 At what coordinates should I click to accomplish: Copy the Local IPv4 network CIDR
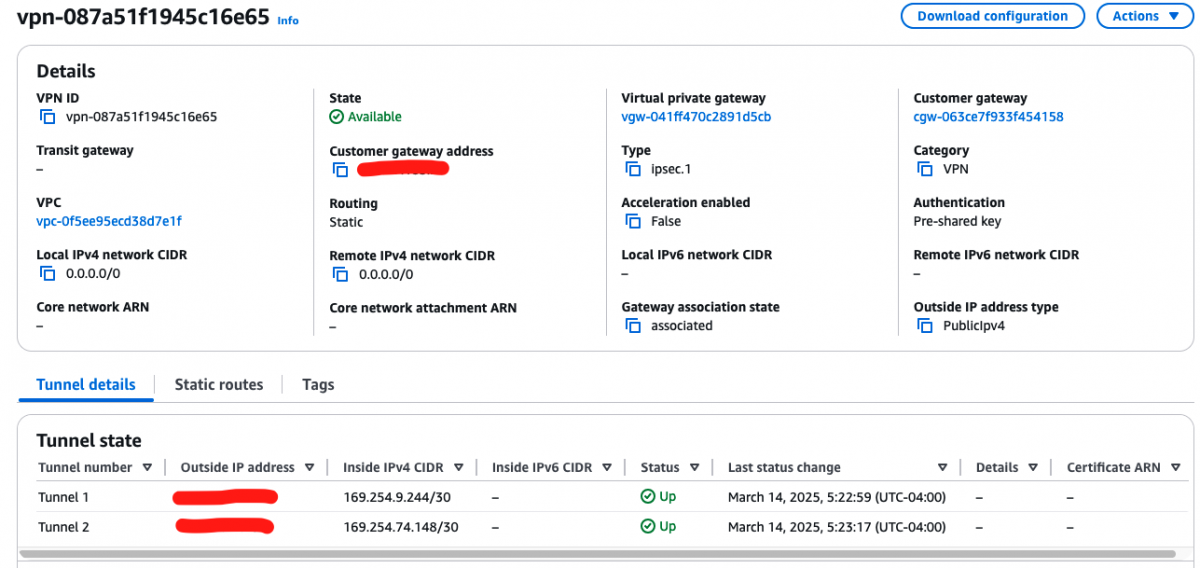[47, 274]
